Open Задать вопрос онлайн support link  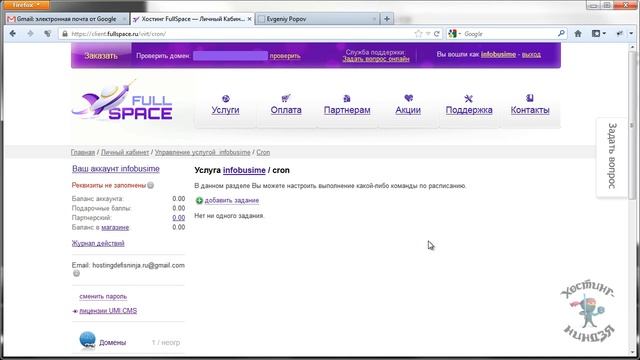376,59
